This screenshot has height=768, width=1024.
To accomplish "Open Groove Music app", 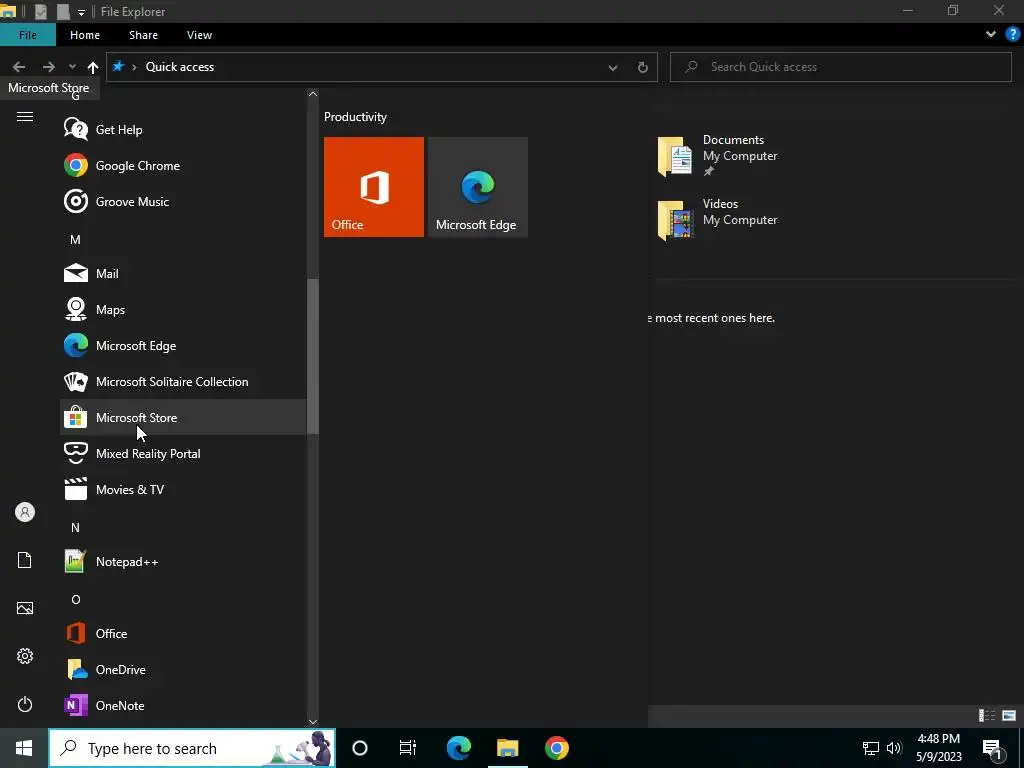I will (183, 201).
